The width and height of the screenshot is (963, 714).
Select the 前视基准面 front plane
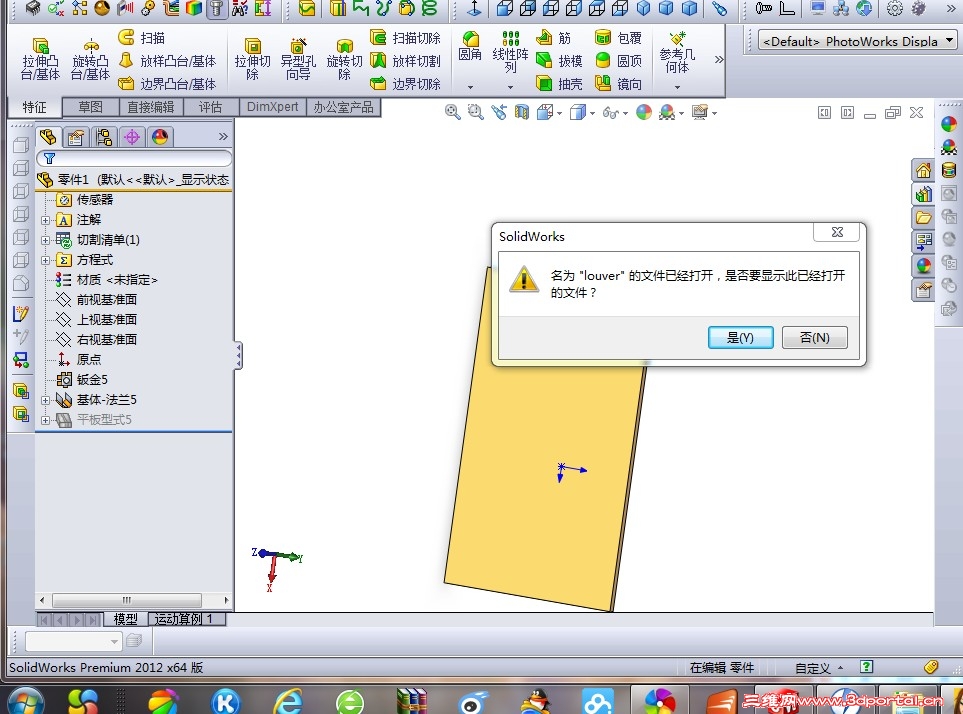pyautogui.click(x=97, y=300)
